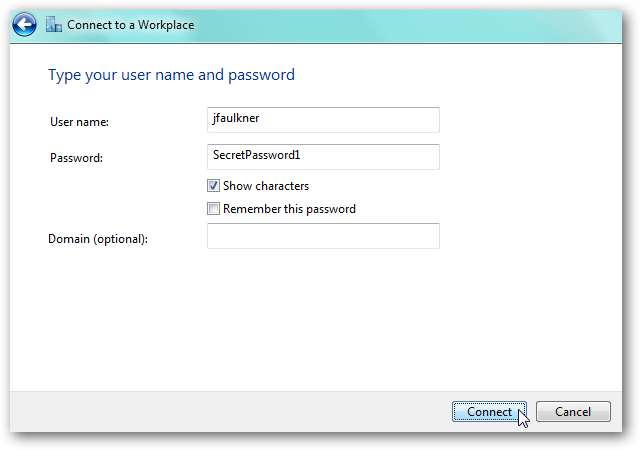The image size is (640, 450).
Task: Click the blue Back arrow button
Action: (27, 24)
